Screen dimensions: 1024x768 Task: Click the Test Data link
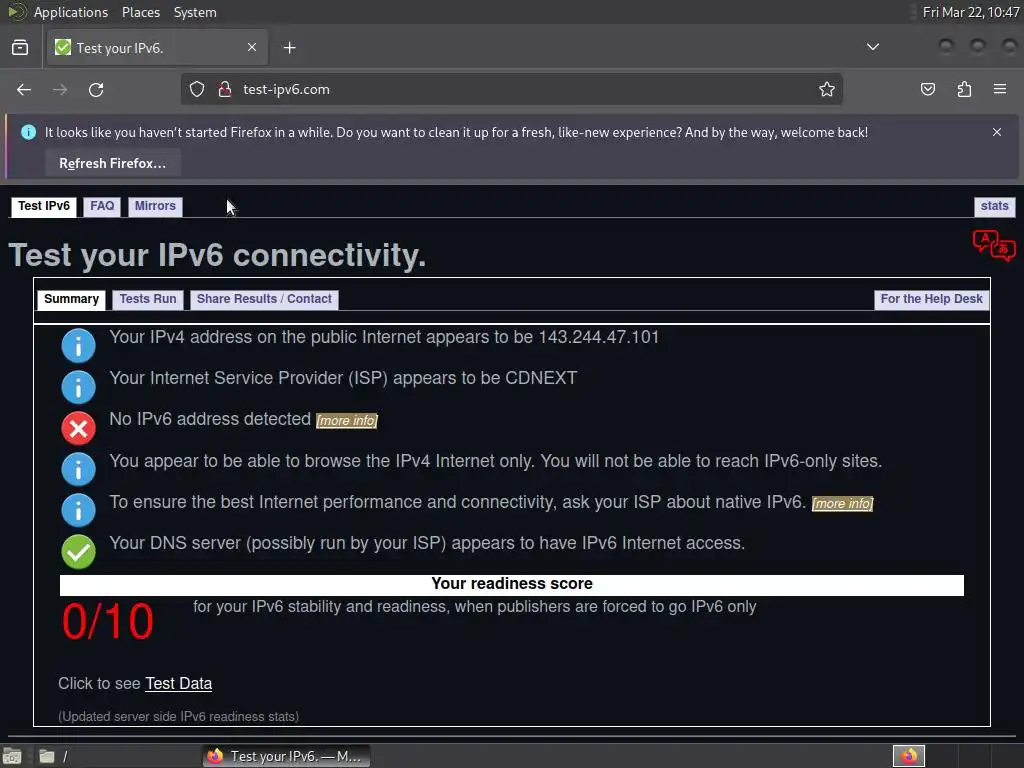click(178, 684)
